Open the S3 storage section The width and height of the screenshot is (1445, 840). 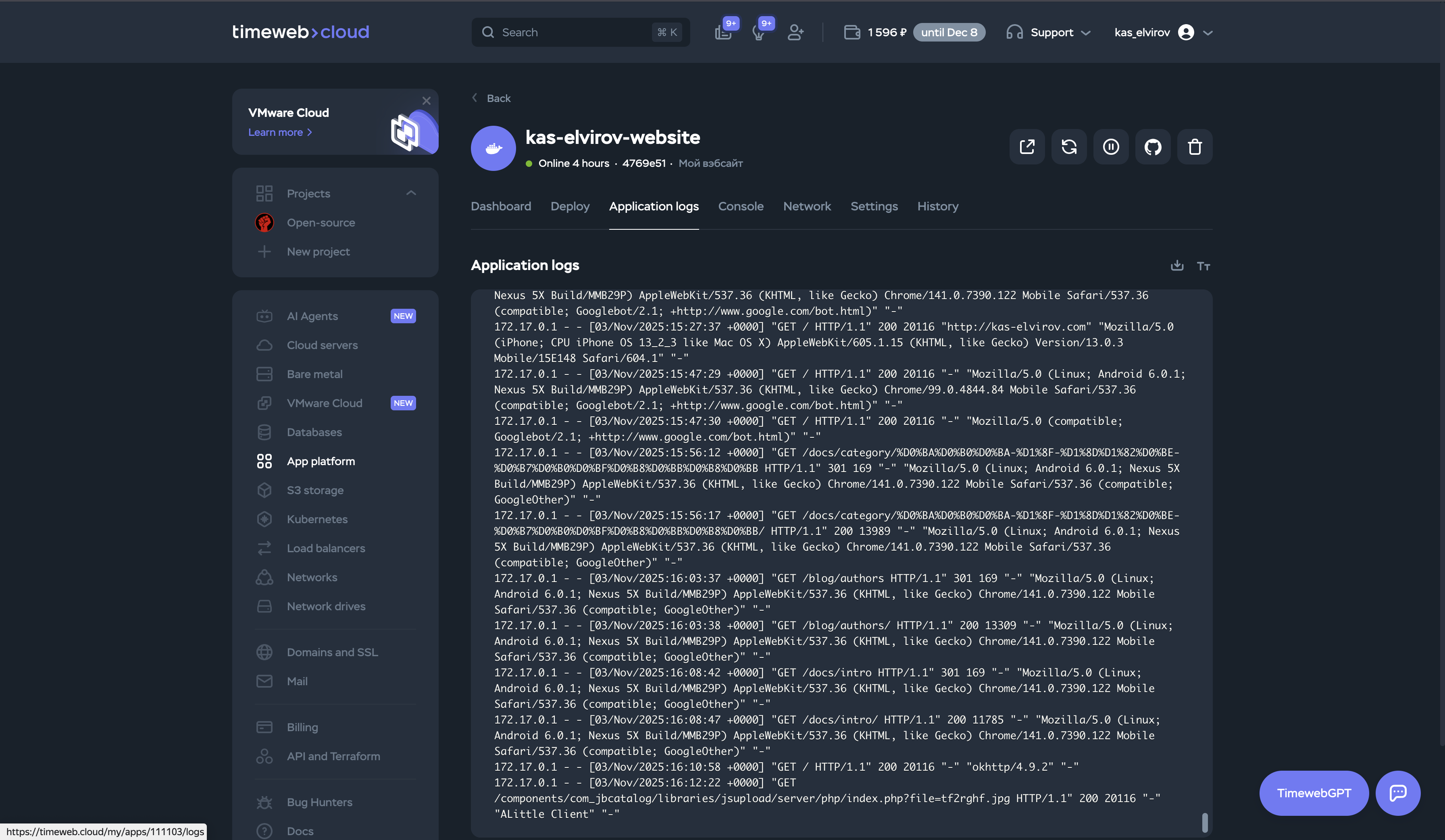click(x=315, y=490)
